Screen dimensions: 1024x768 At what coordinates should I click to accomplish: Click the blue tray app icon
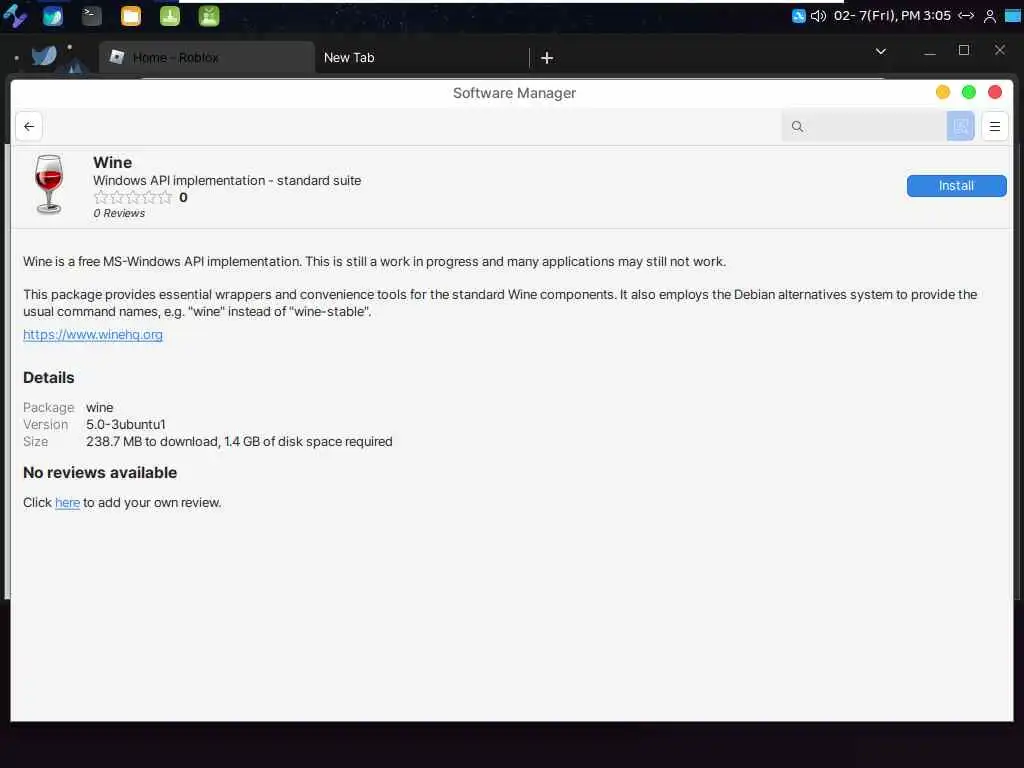pyautogui.click(x=798, y=16)
